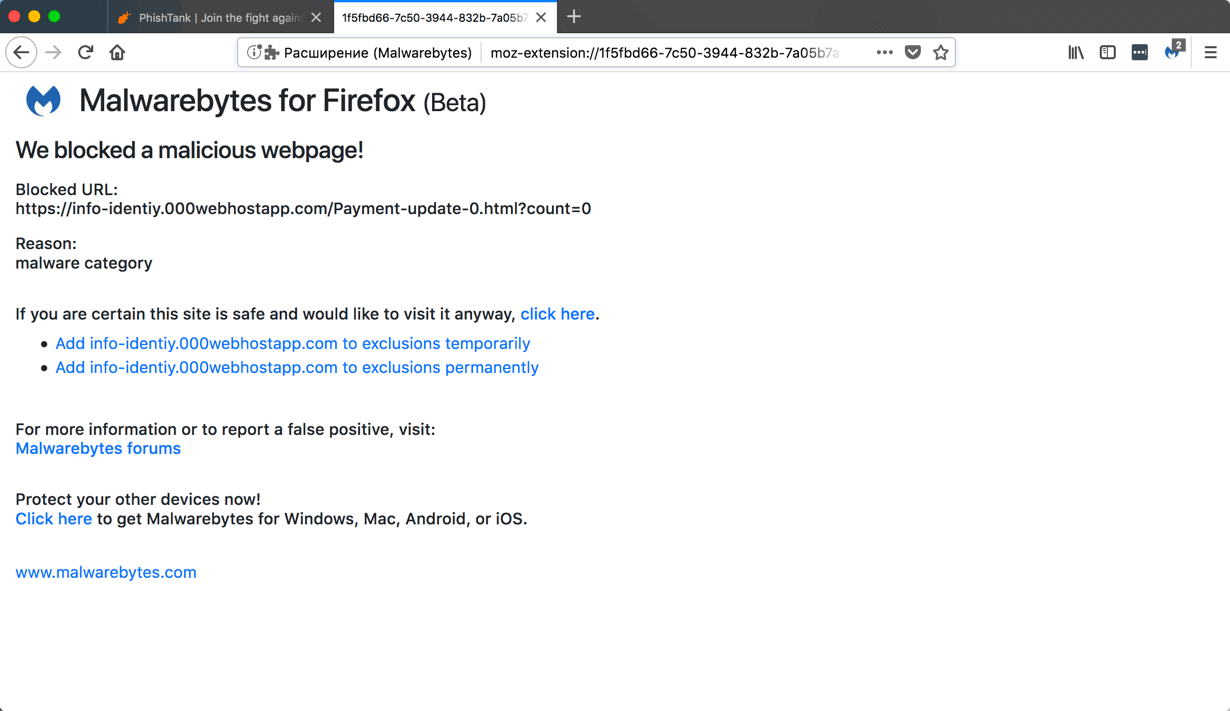
Task: Click the dark three-dot extension toolbar icon
Action: 1139,52
